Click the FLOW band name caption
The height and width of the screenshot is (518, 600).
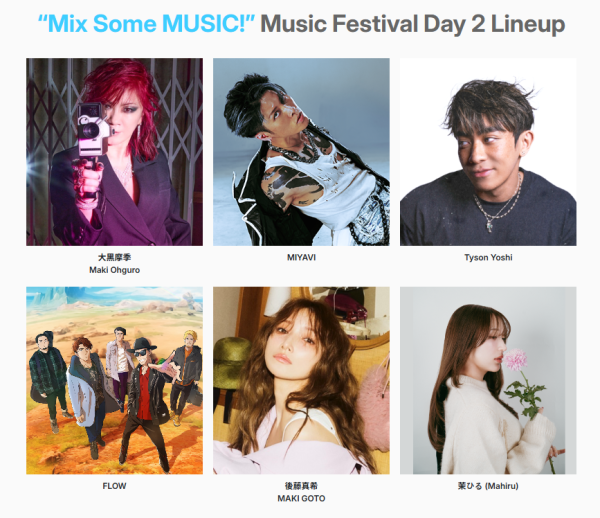[x=114, y=486]
